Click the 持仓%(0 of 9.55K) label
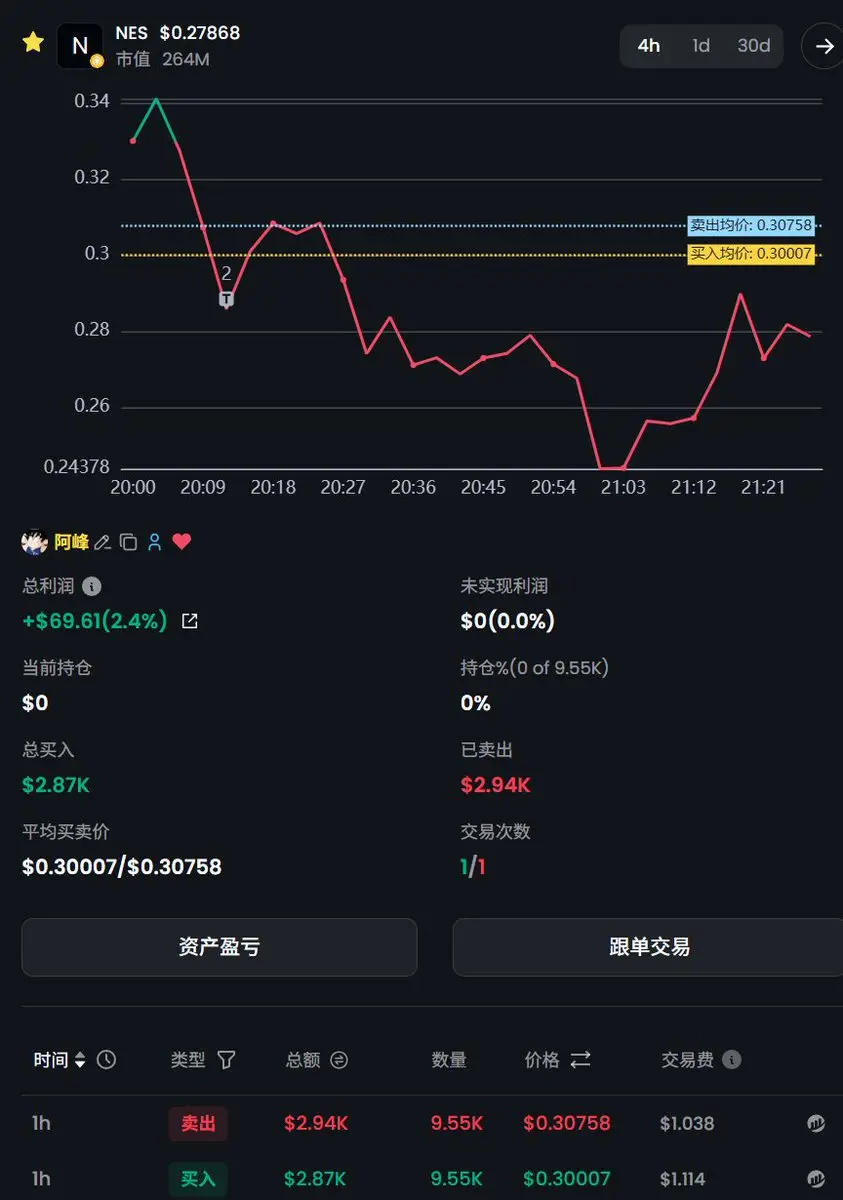843x1200 pixels. [x=535, y=668]
